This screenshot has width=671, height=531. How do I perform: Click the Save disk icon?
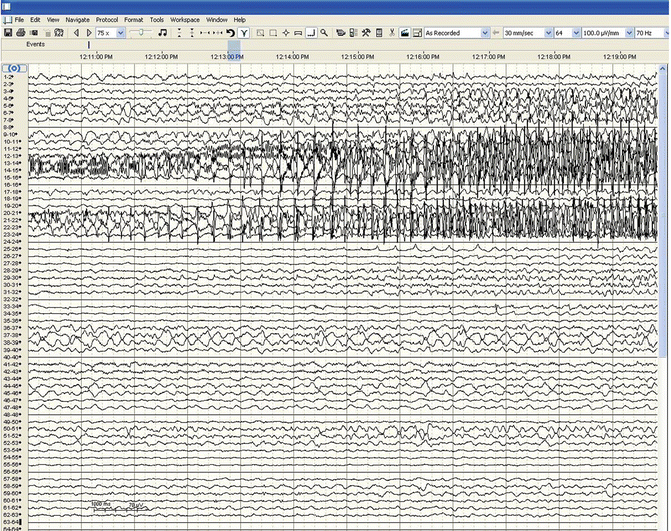8,33
